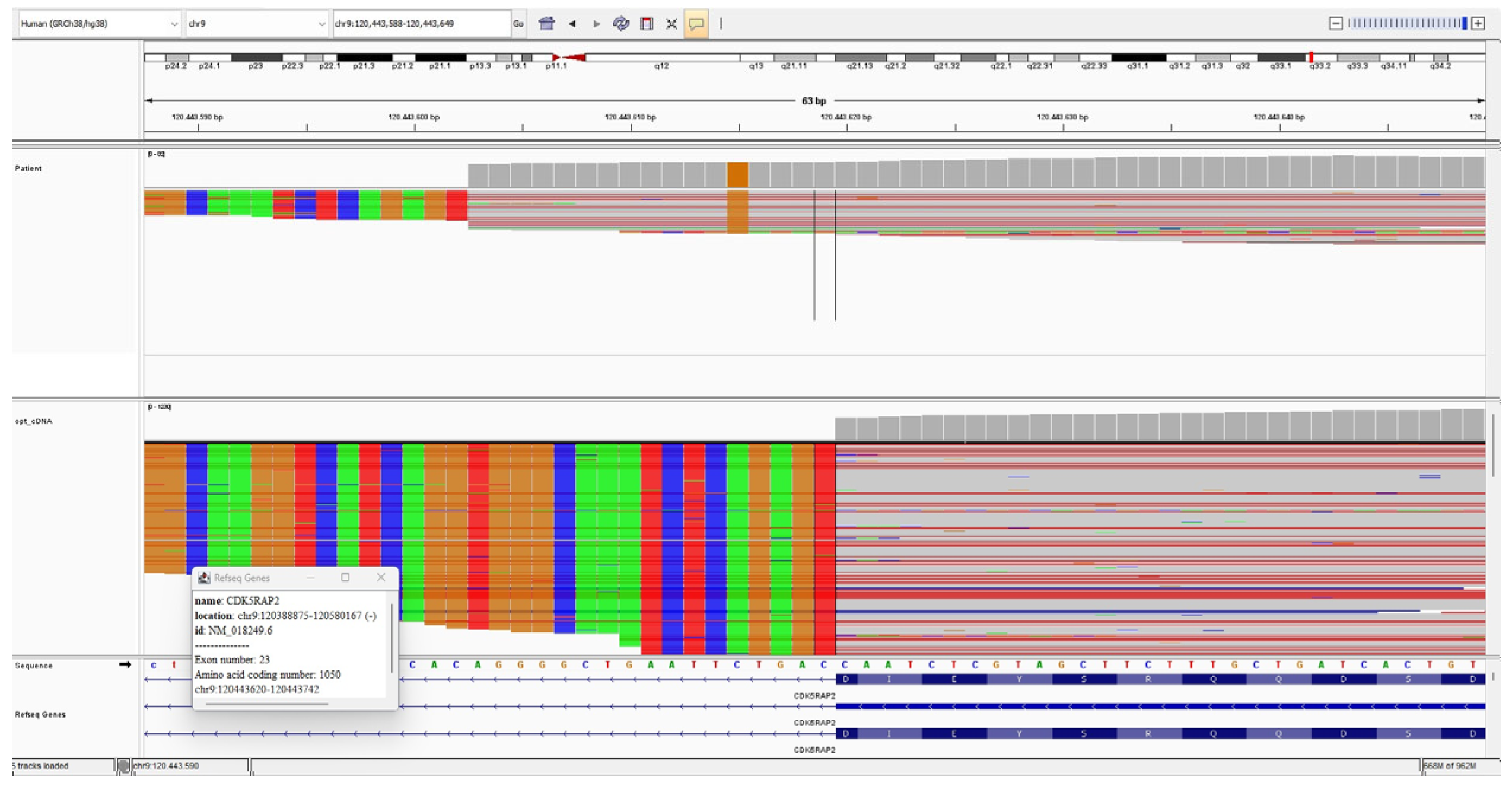Click the q12 band on ideogram
1512x786 pixels.
661,58
